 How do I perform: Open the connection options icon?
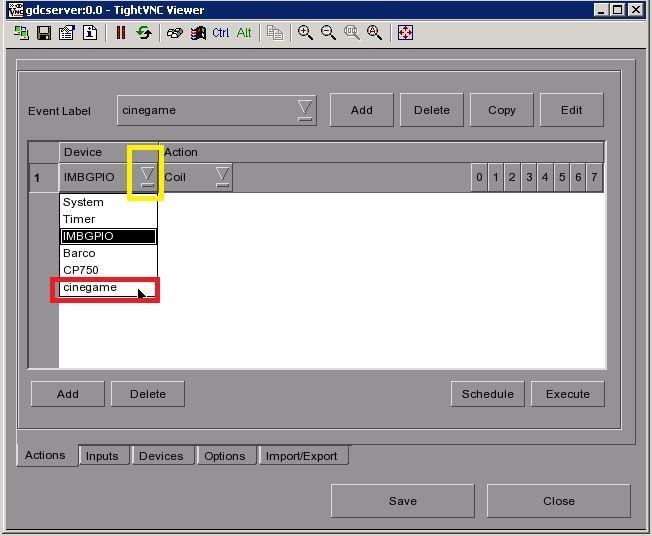67,33
